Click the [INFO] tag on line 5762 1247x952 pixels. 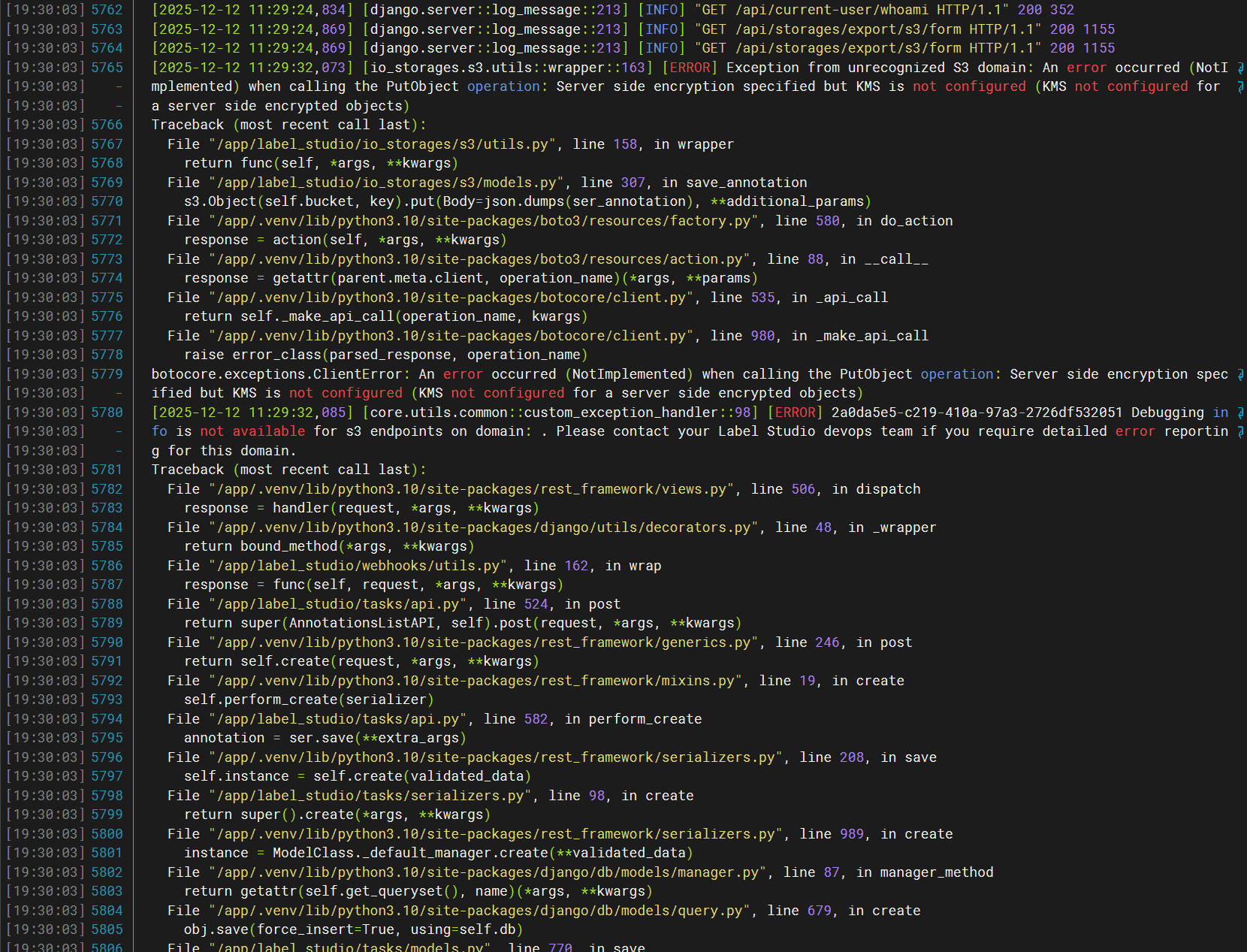662,10
